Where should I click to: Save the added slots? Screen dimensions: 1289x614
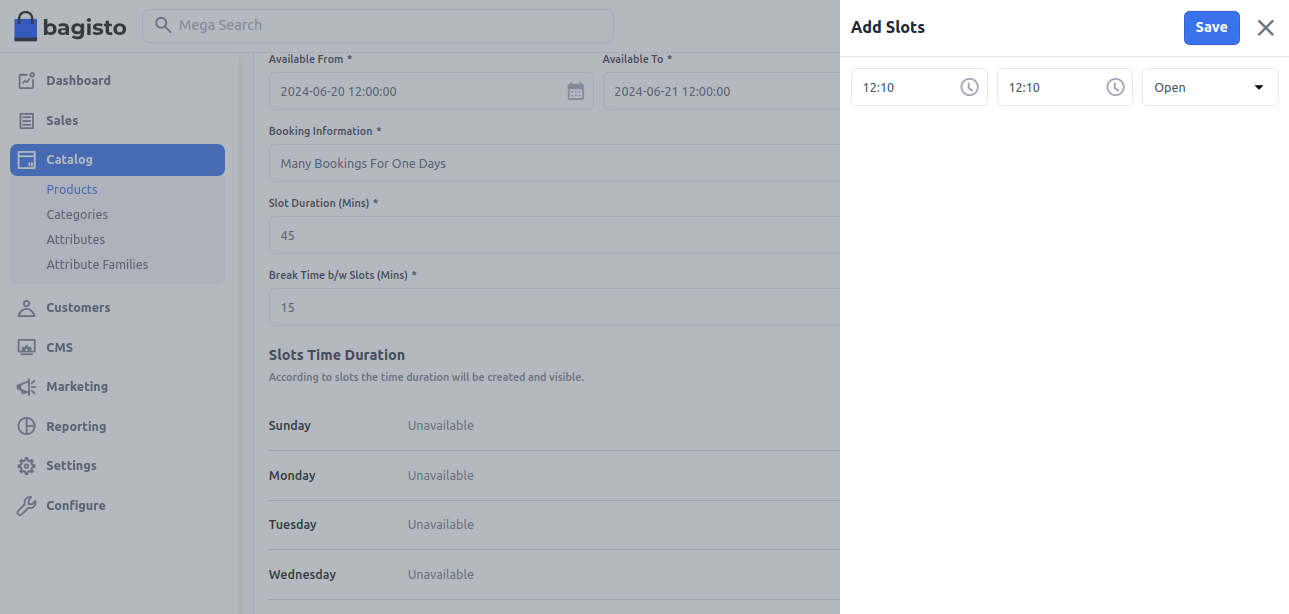coord(1211,28)
